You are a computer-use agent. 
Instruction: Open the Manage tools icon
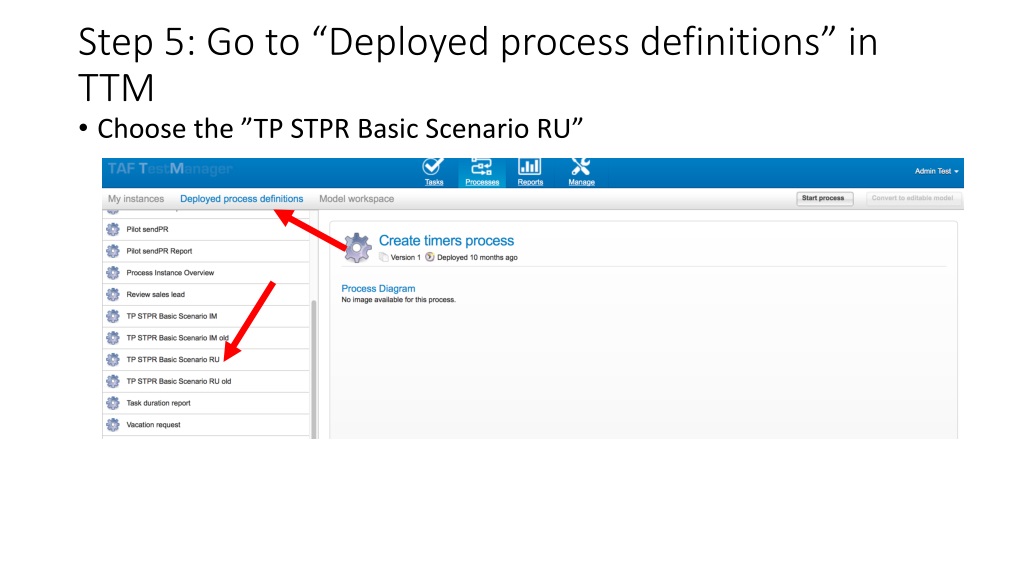click(x=581, y=167)
